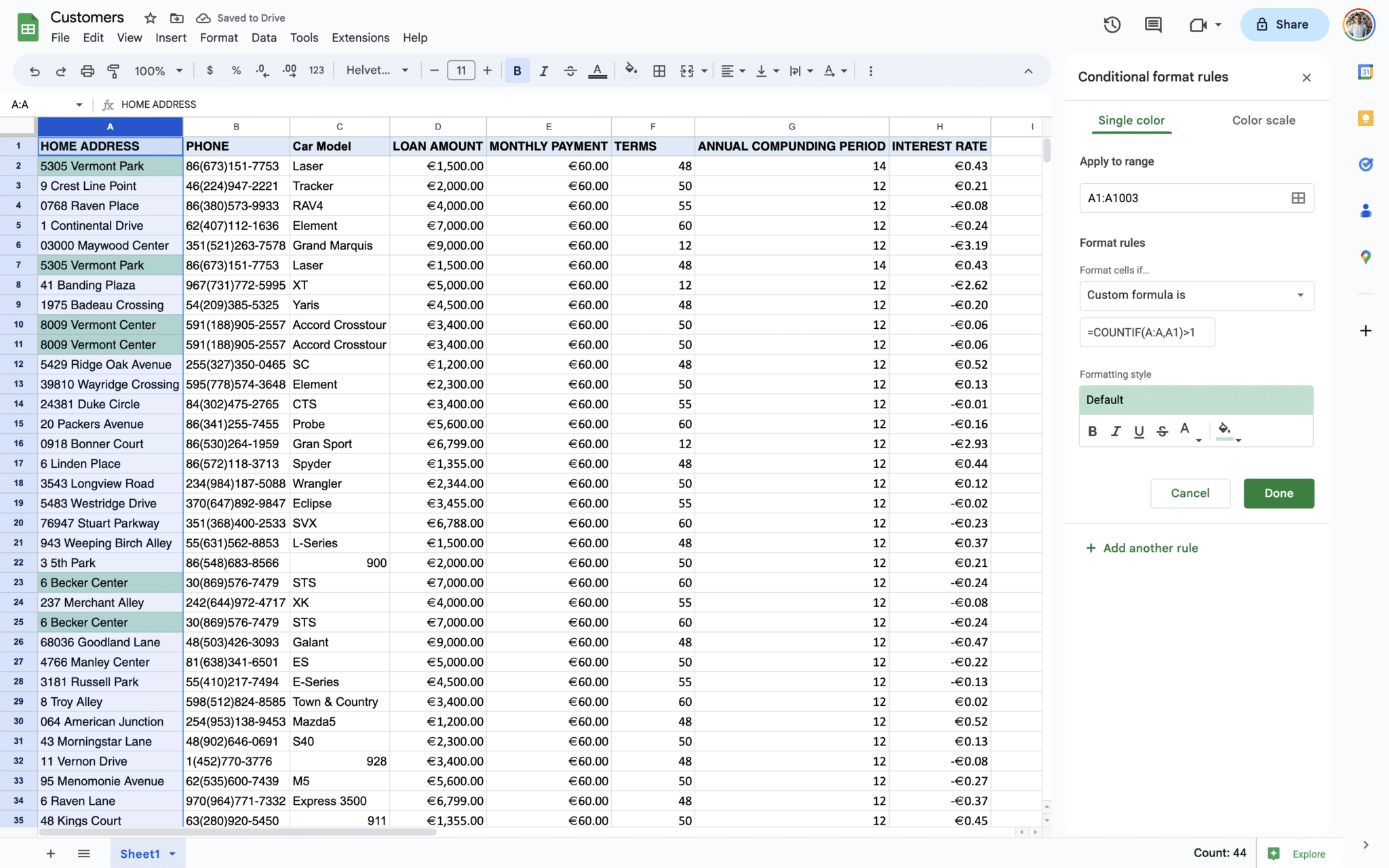The height and width of the screenshot is (868, 1389).
Task: Select data range grid icon
Action: pyautogui.click(x=1297, y=198)
